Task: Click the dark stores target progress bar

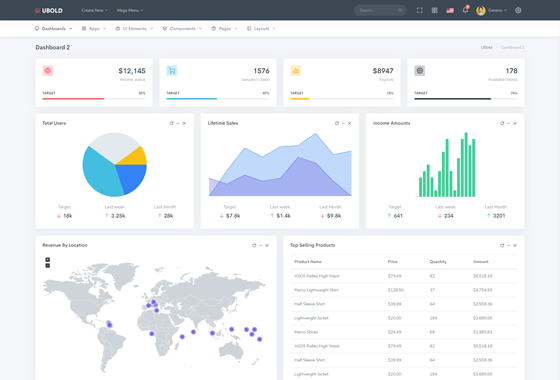Action: click(466, 99)
